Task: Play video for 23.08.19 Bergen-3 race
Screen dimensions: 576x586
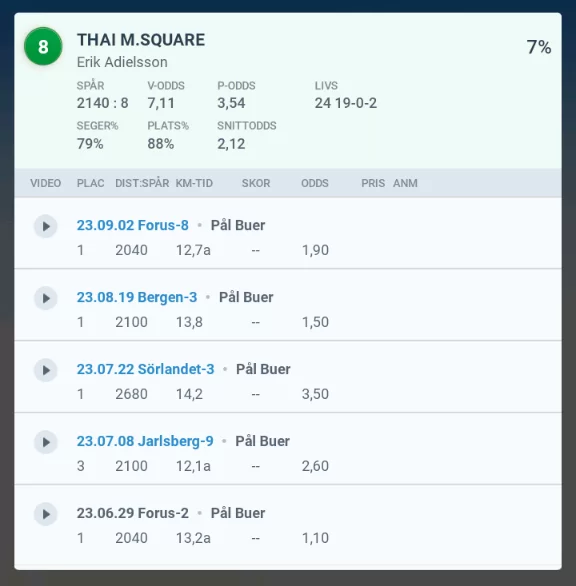Action: point(46,298)
